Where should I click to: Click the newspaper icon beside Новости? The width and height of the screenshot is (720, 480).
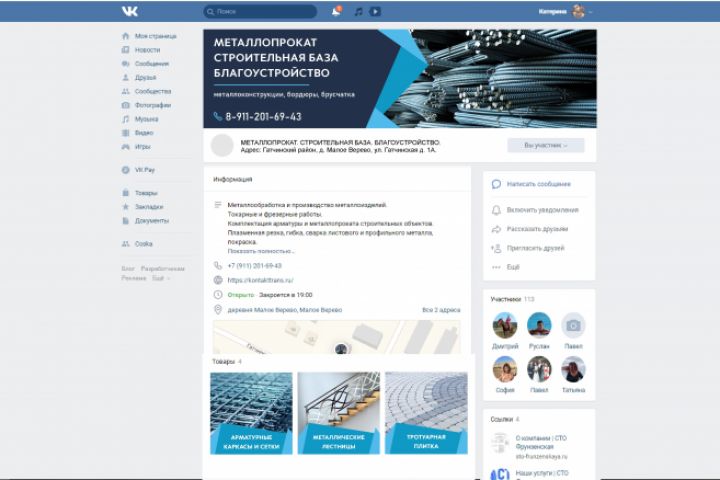125,50
